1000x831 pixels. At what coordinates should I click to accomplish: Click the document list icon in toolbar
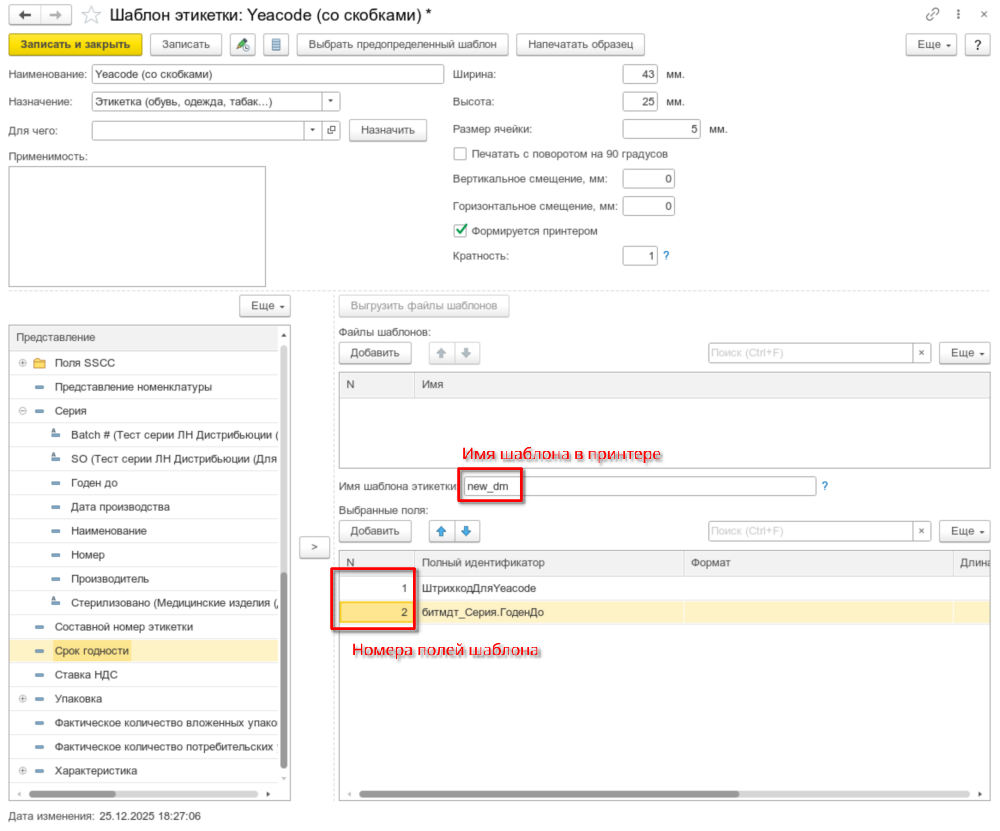coord(276,45)
